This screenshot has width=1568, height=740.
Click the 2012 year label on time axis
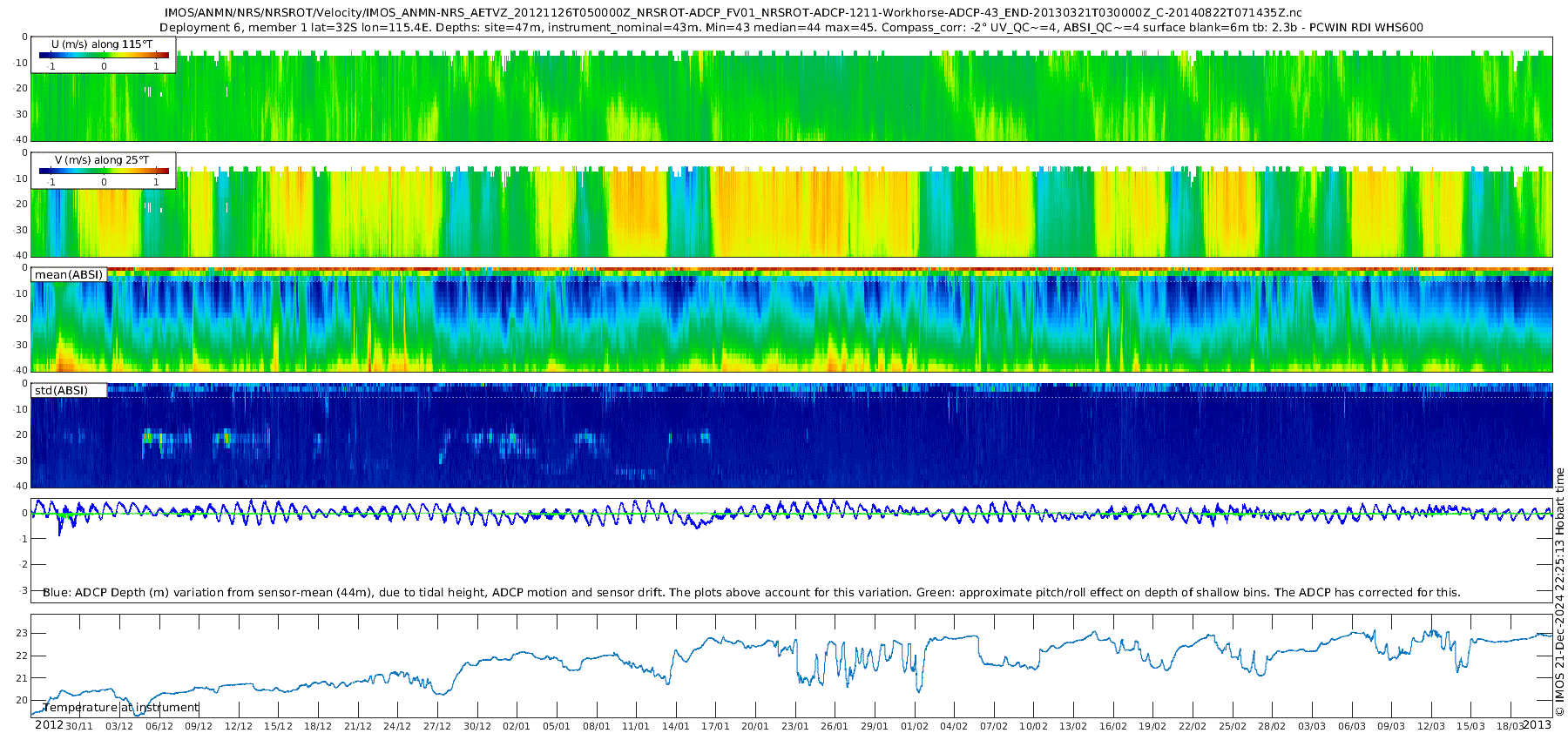pyautogui.click(x=49, y=725)
